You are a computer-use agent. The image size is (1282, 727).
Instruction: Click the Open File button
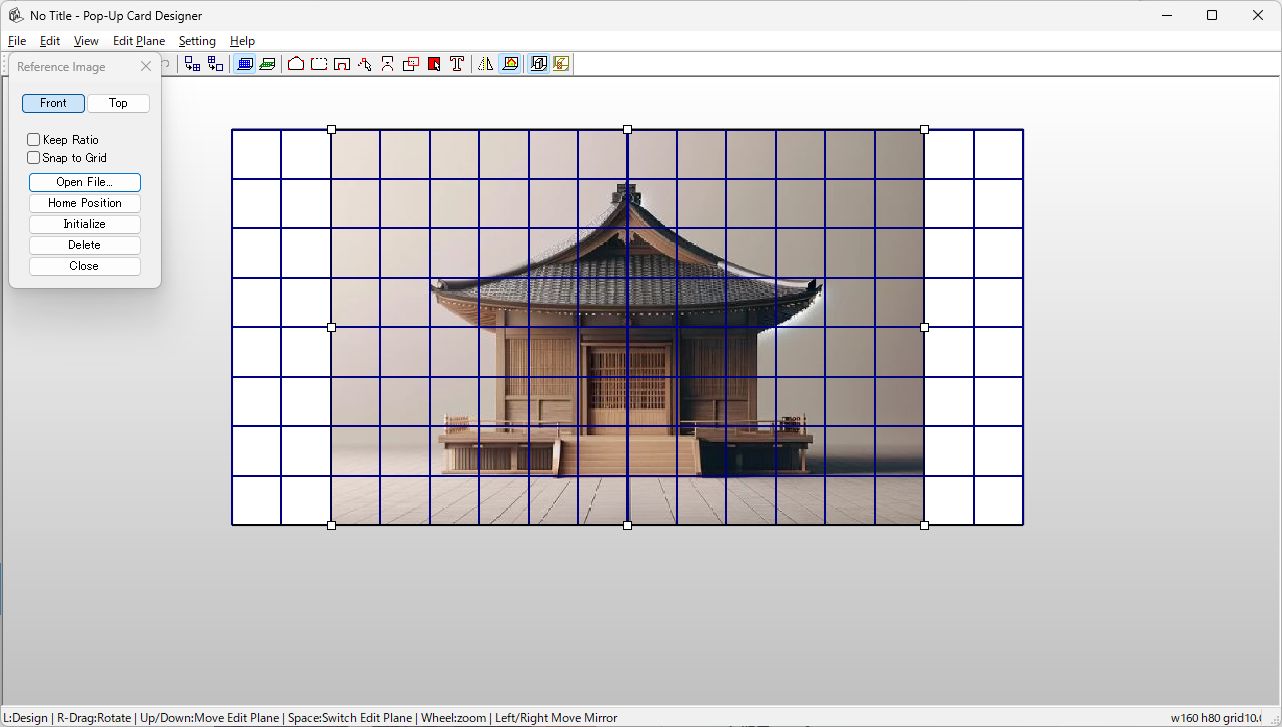84,182
